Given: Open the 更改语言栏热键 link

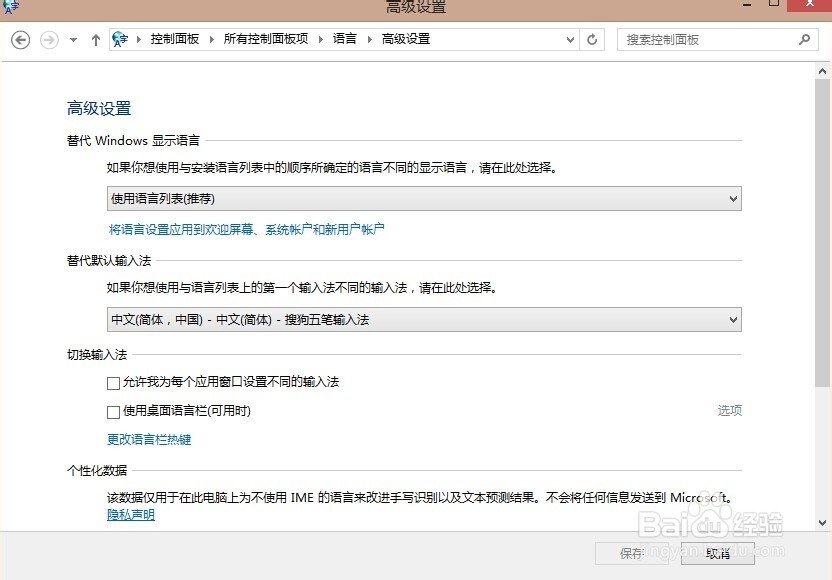Looking at the screenshot, I should click(149, 438).
